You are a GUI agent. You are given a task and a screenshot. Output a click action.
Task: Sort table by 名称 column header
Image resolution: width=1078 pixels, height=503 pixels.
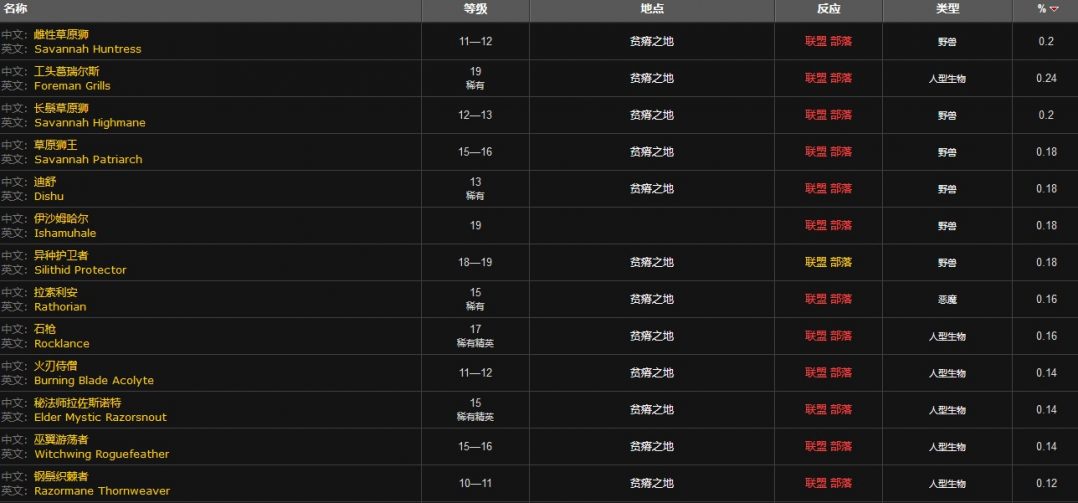(15, 8)
